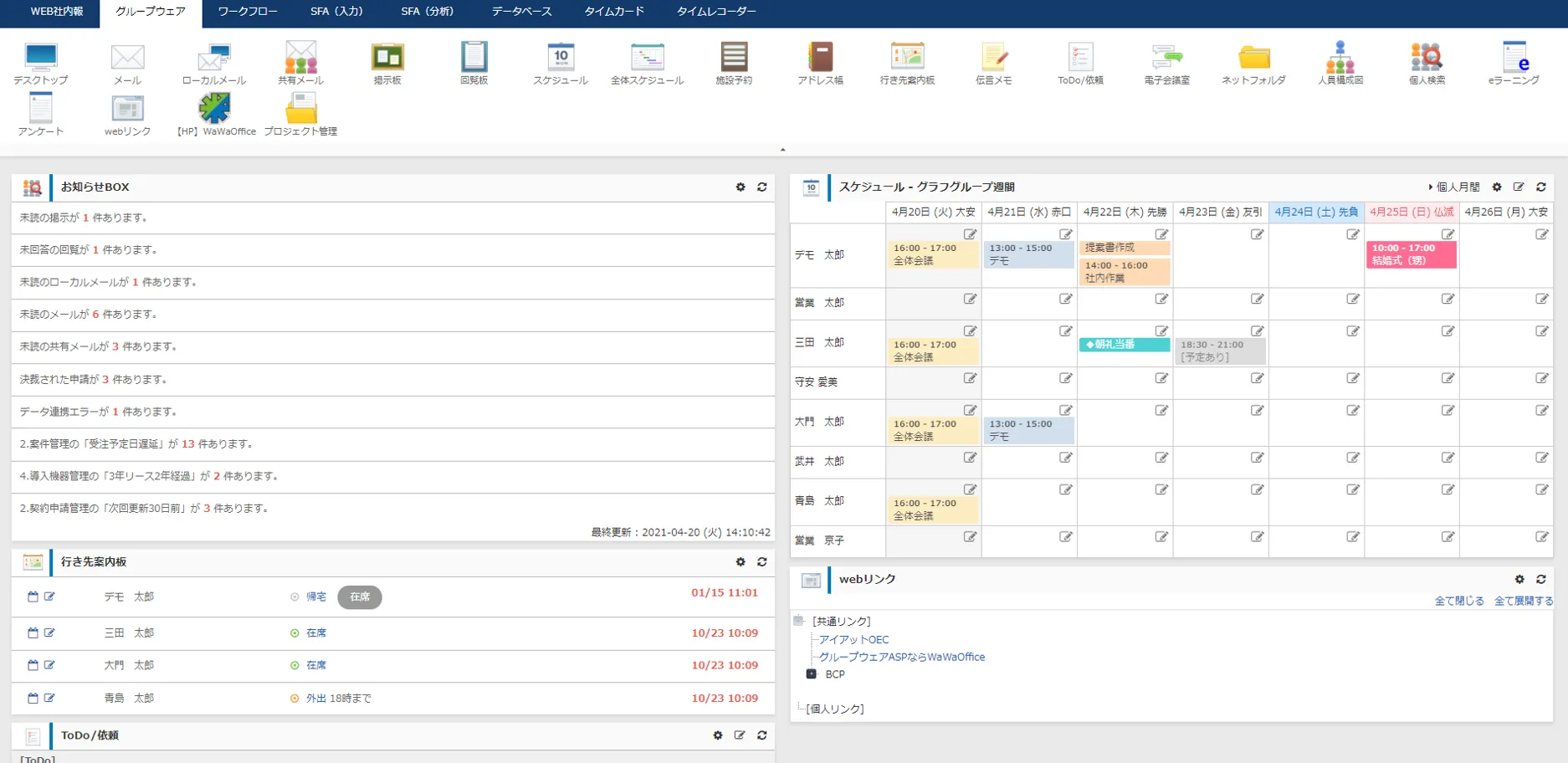Click edit icon in ToDo/依頼 panel header
The width and height of the screenshot is (1568, 763).
click(x=740, y=735)
